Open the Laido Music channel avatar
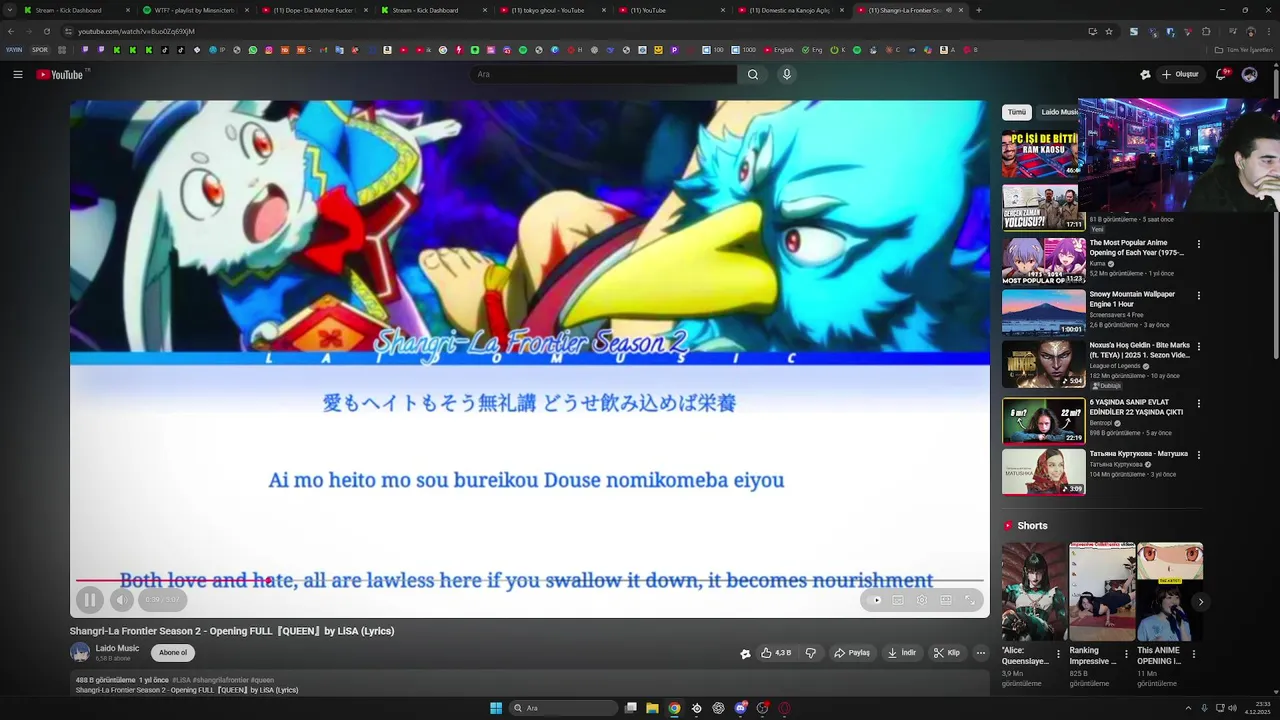 [80, 653]
